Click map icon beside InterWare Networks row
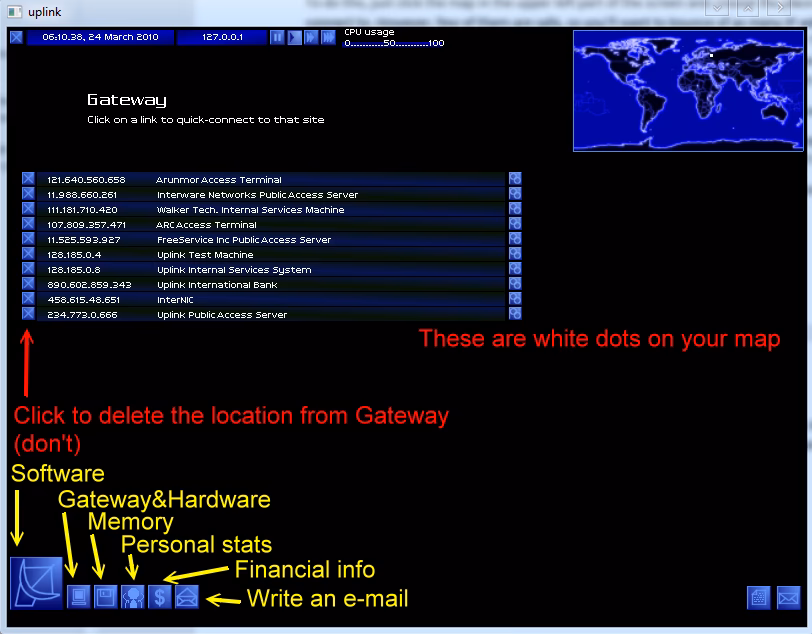Viewport: 812px width, 634px height. 515,194
